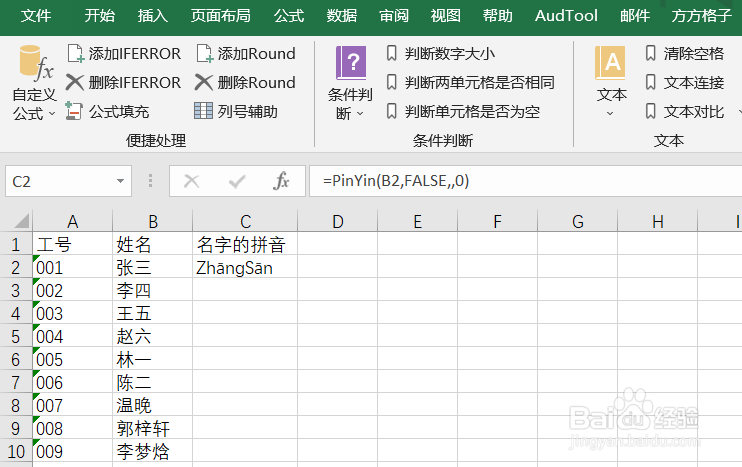Open the 列号辅助 column number helper
742x467 pixels.
[236, 112]
